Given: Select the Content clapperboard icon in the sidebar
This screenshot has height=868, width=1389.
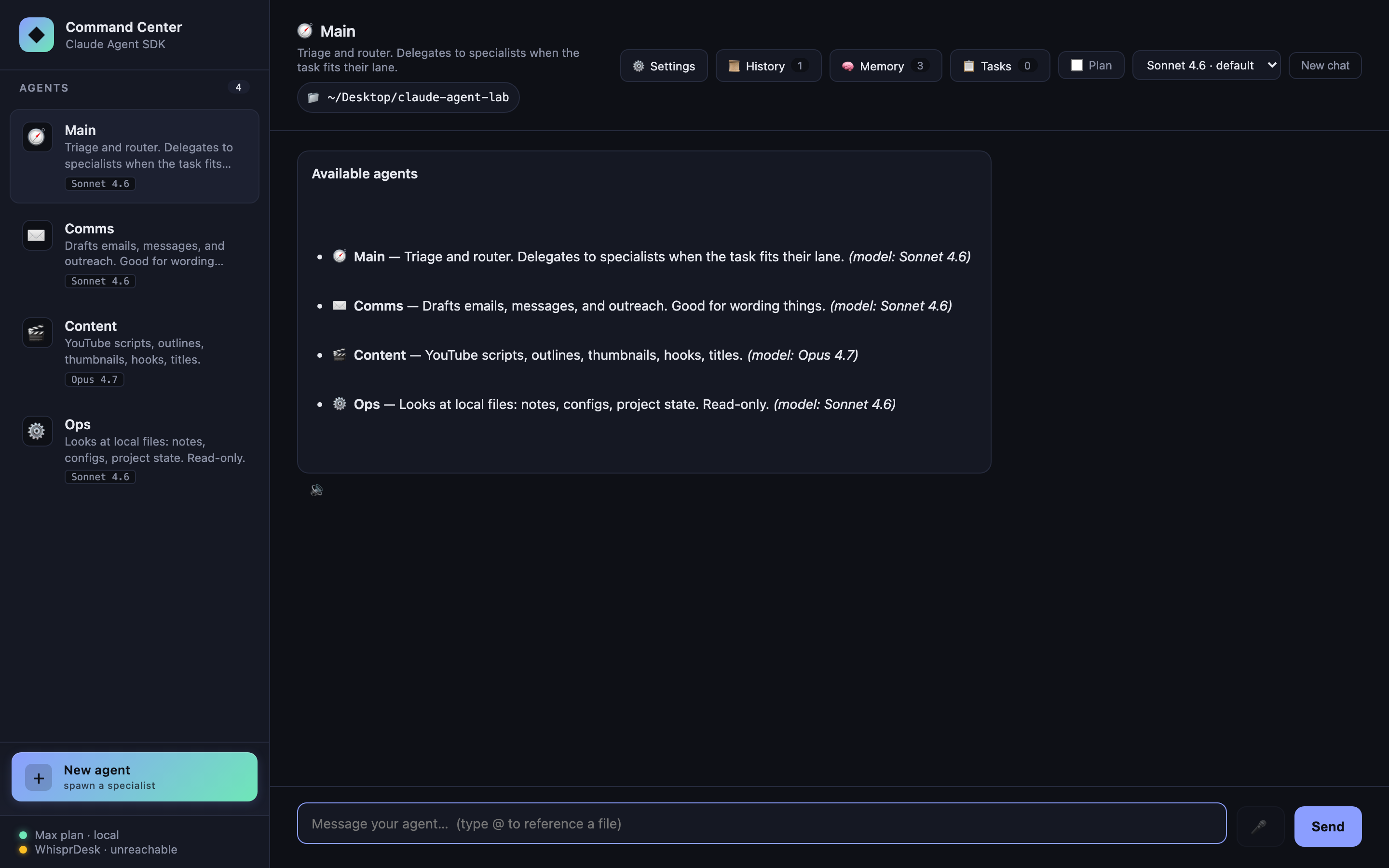Looking at the screenshot, I should click(x=36, y=332).
